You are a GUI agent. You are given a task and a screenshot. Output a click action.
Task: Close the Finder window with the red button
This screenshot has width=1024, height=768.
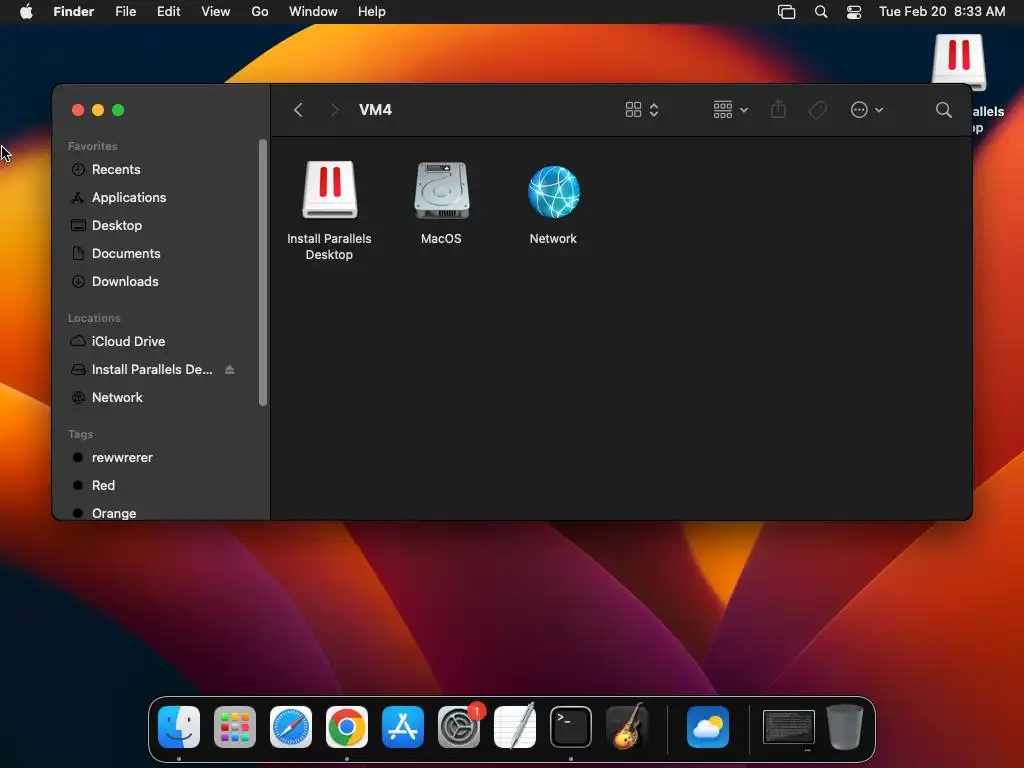[x=78, y=110]
